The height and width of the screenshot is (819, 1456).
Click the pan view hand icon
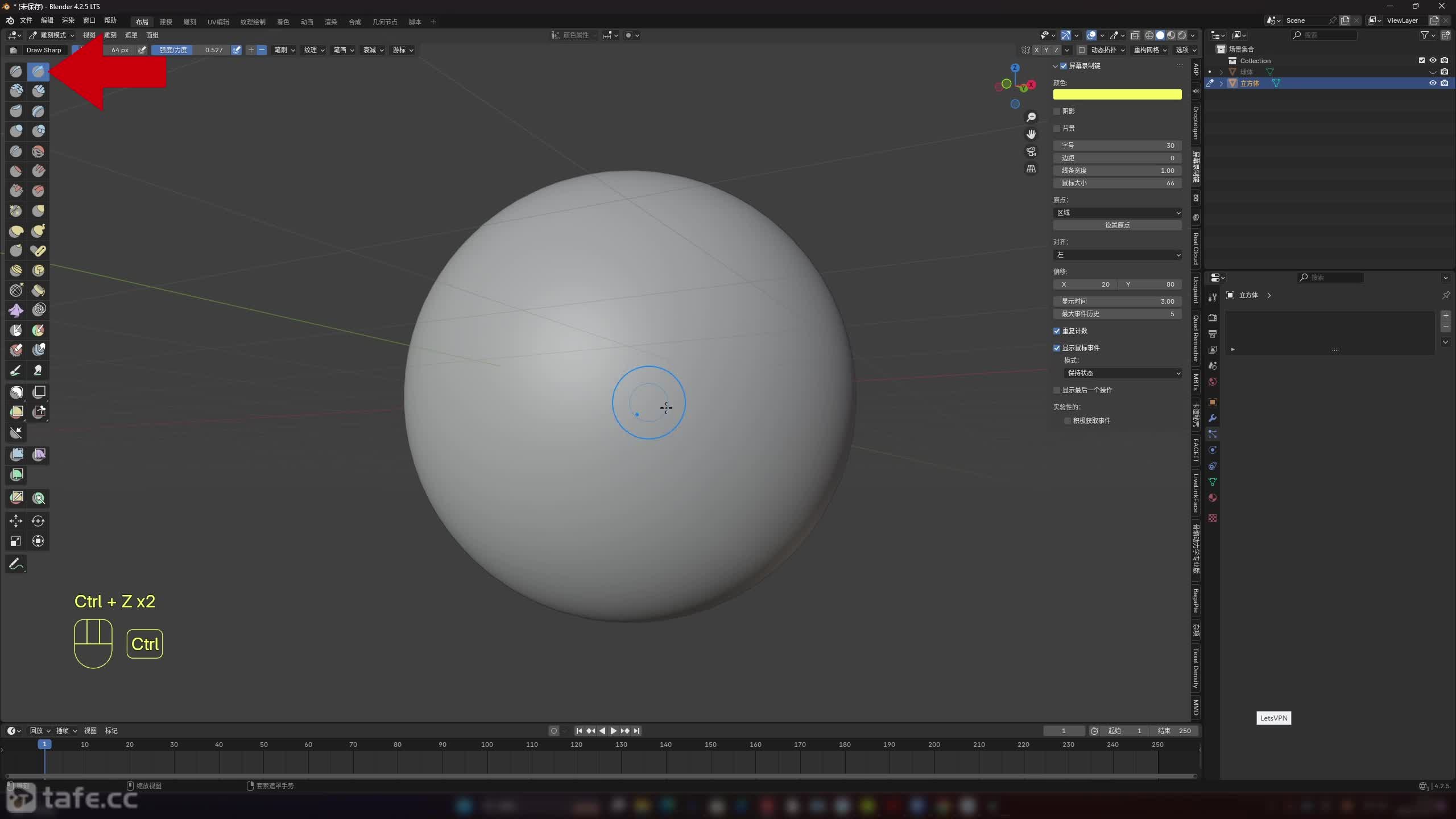1031,134
